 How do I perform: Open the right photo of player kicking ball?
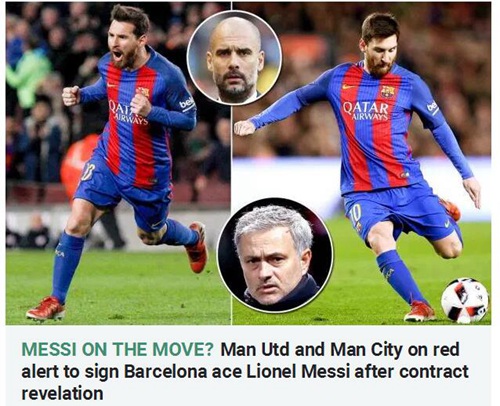pos(361,163)
